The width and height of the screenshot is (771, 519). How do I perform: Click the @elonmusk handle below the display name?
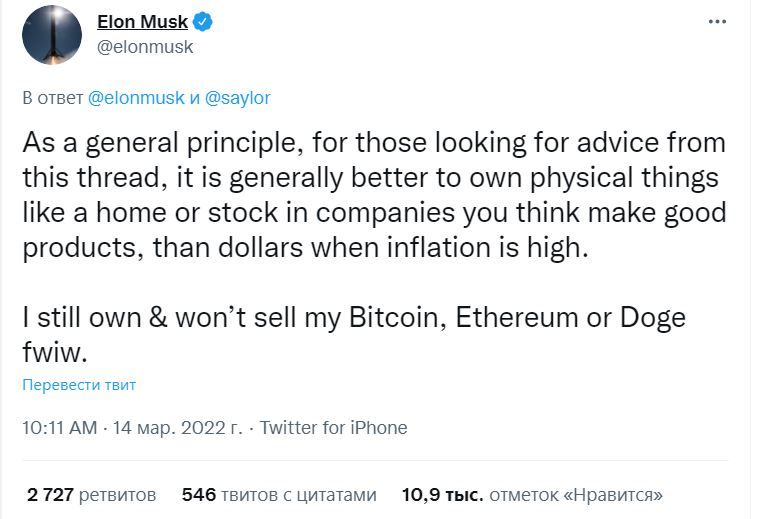pyautogui.click(x=145, y=47)
